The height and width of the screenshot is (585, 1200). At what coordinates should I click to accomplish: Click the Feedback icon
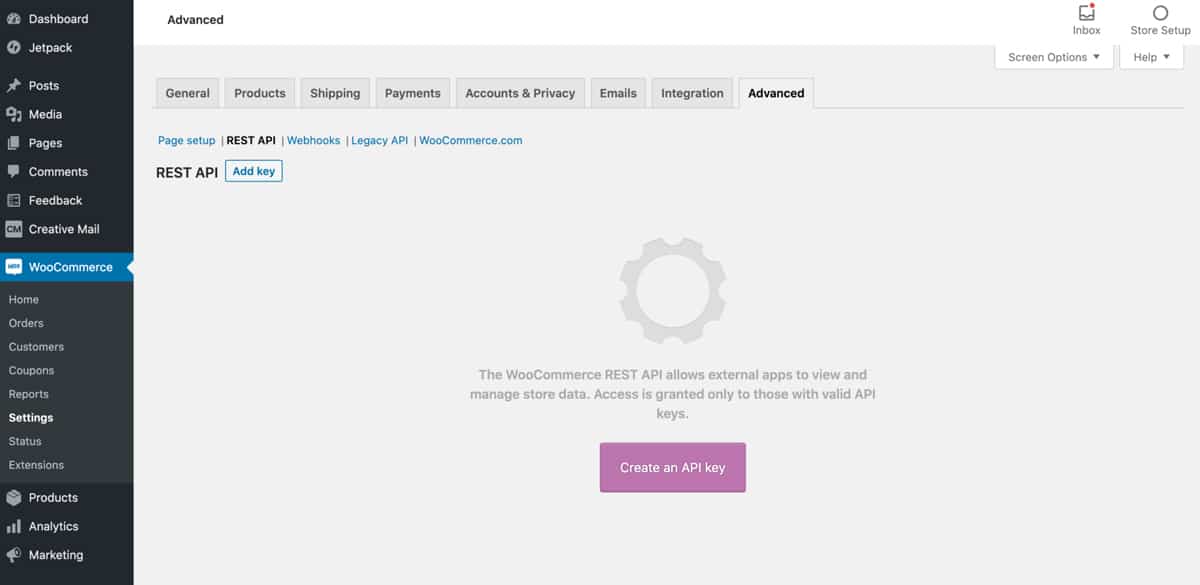[14, 200]
